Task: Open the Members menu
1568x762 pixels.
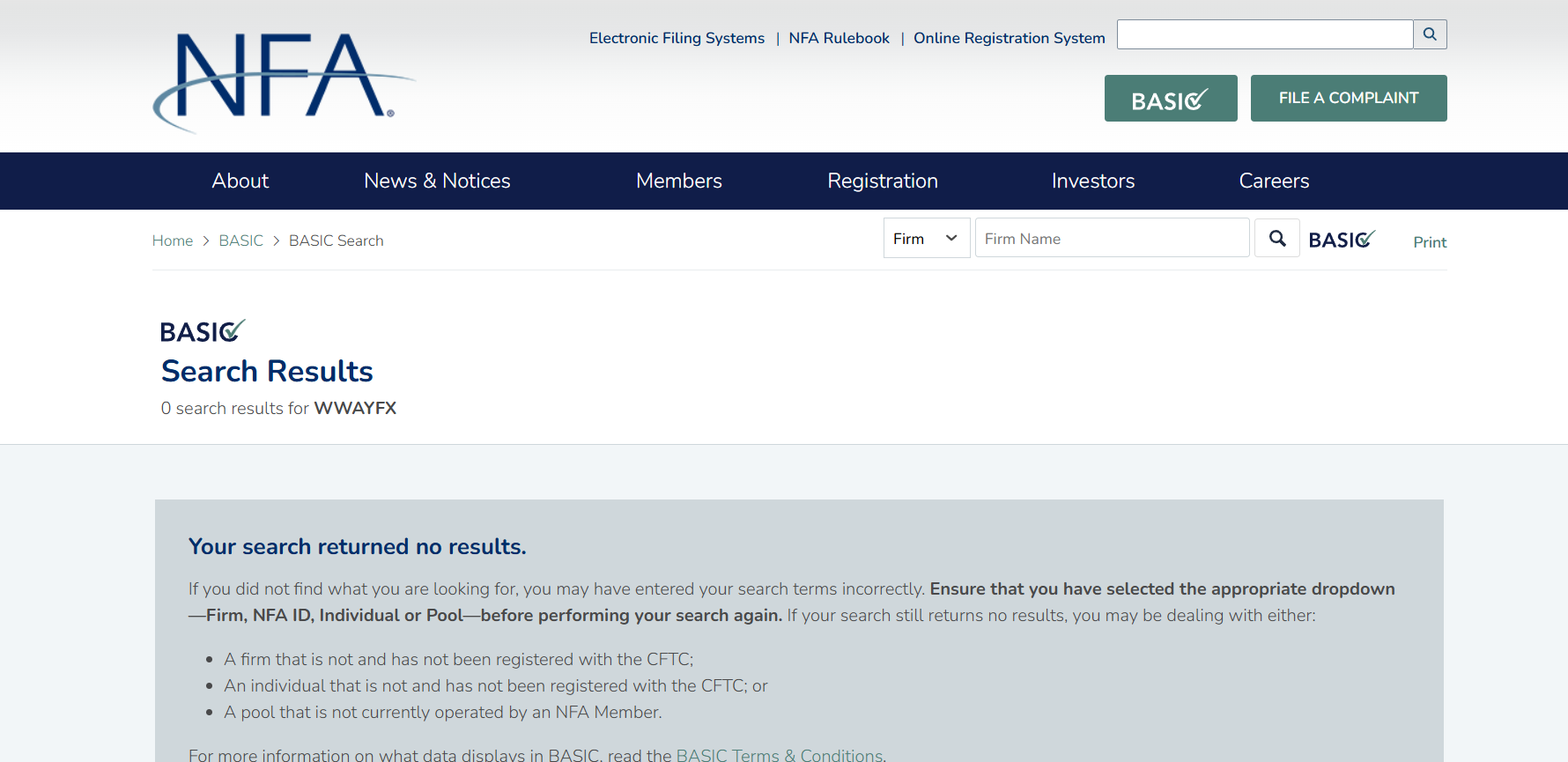Action: [679, 181]
